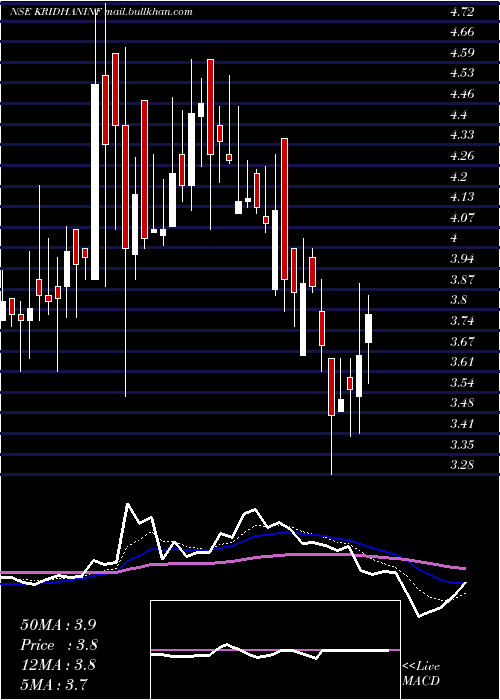Click the 3.8 price axis label
This screenshot has width=500, height=700.
459,300
